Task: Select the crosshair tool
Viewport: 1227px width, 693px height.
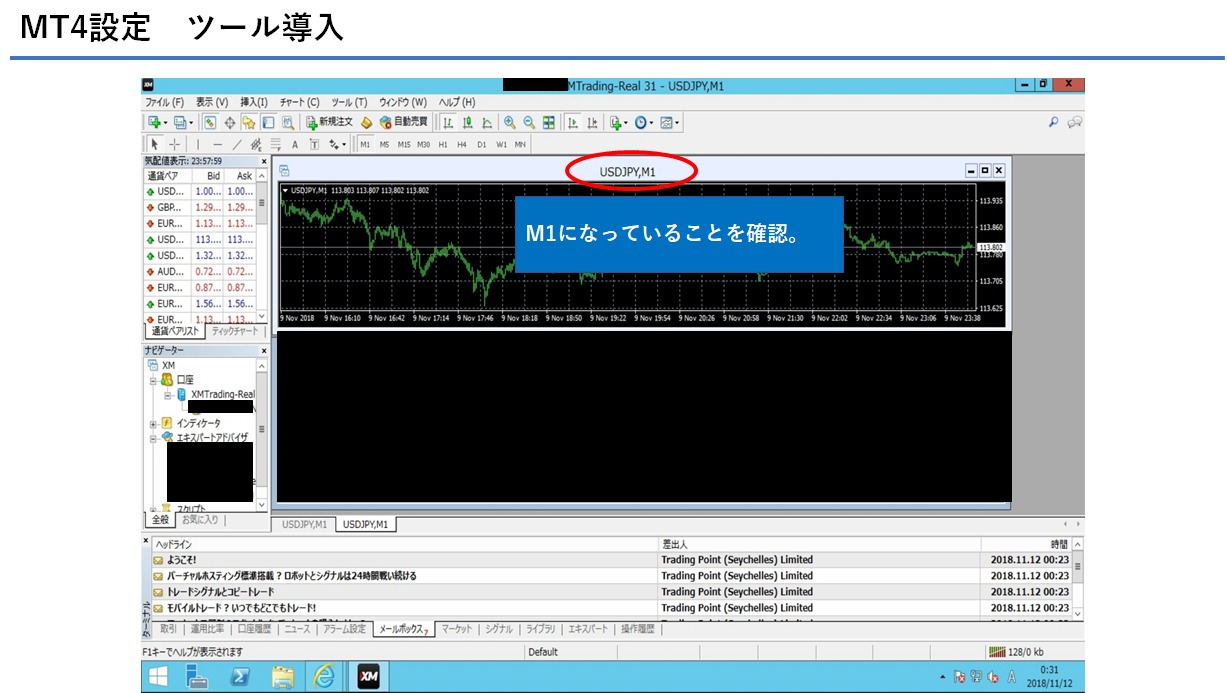Action: pyautogui.click(x=174, y=144)
